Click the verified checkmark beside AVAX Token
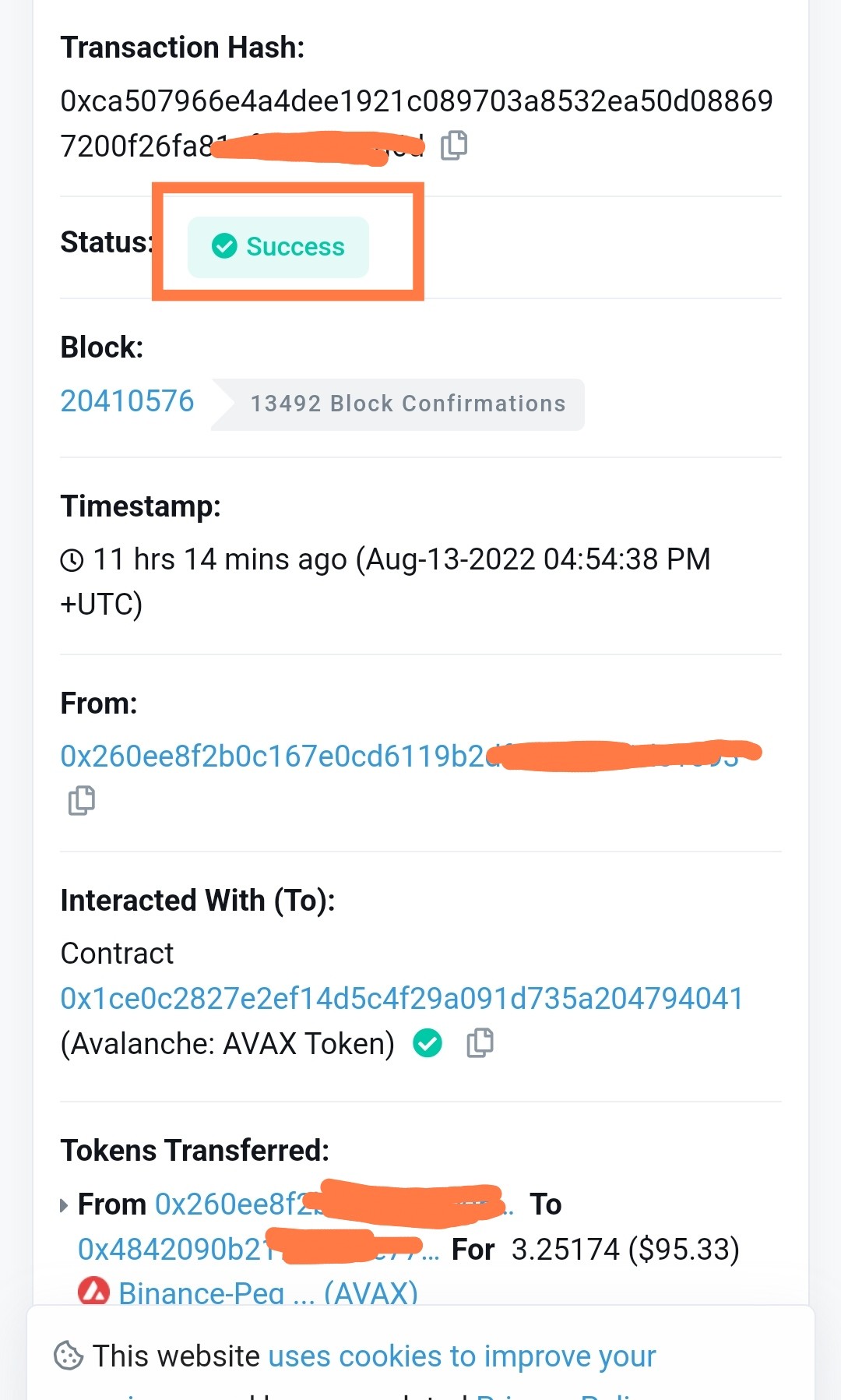The height and width of the screenshot is (1400, 841). [x=428, y=1042]
